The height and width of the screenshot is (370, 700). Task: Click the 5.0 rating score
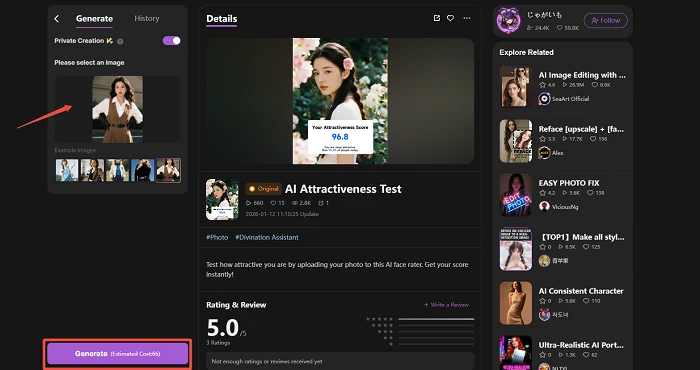223,328
